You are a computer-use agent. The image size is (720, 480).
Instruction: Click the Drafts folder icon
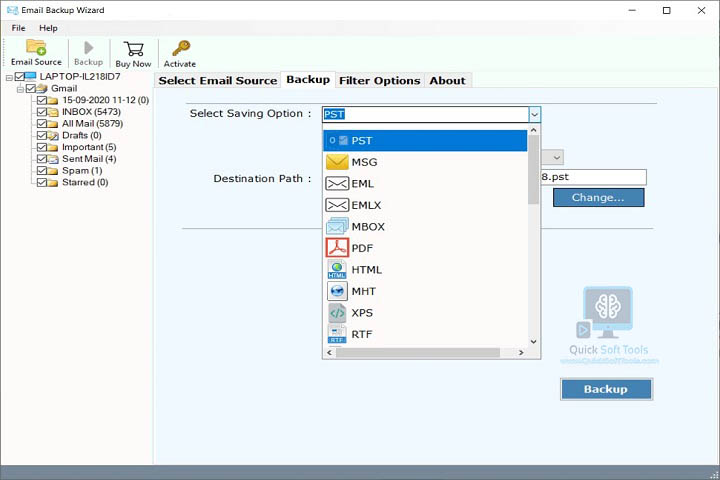point(53,136)
